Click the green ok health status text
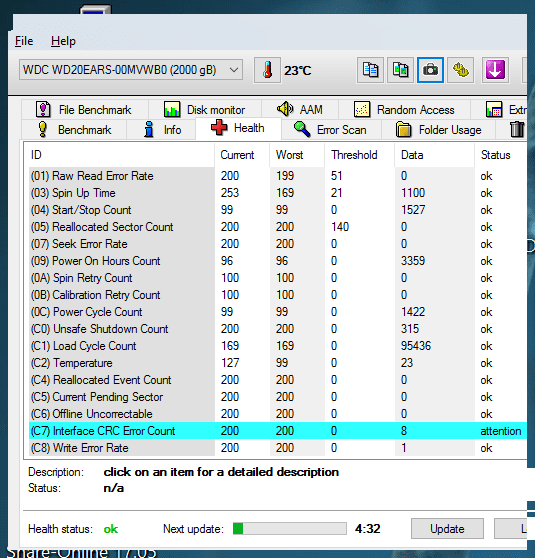 click(x=111, y=529)
